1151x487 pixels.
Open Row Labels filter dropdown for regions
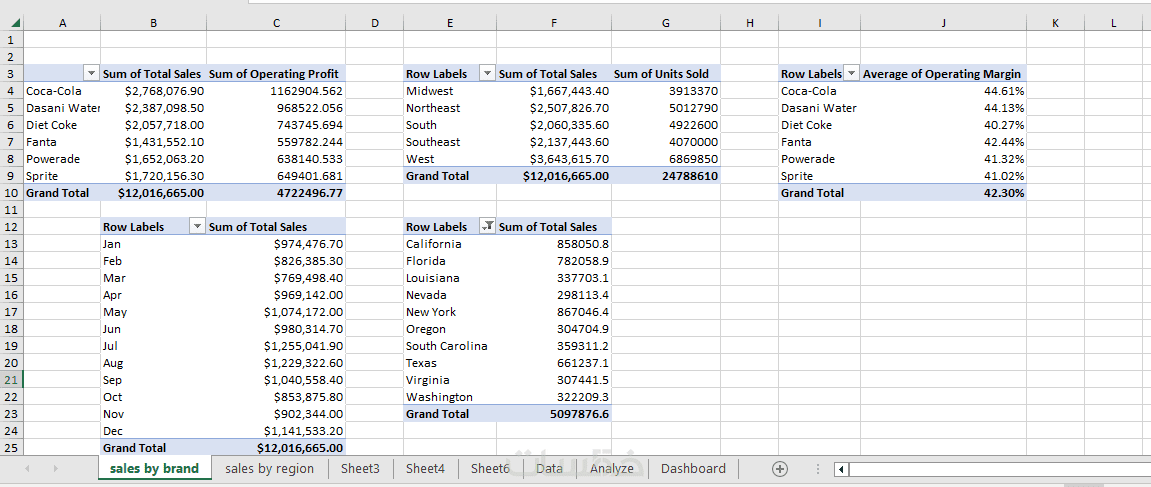[x=487, y=74]
